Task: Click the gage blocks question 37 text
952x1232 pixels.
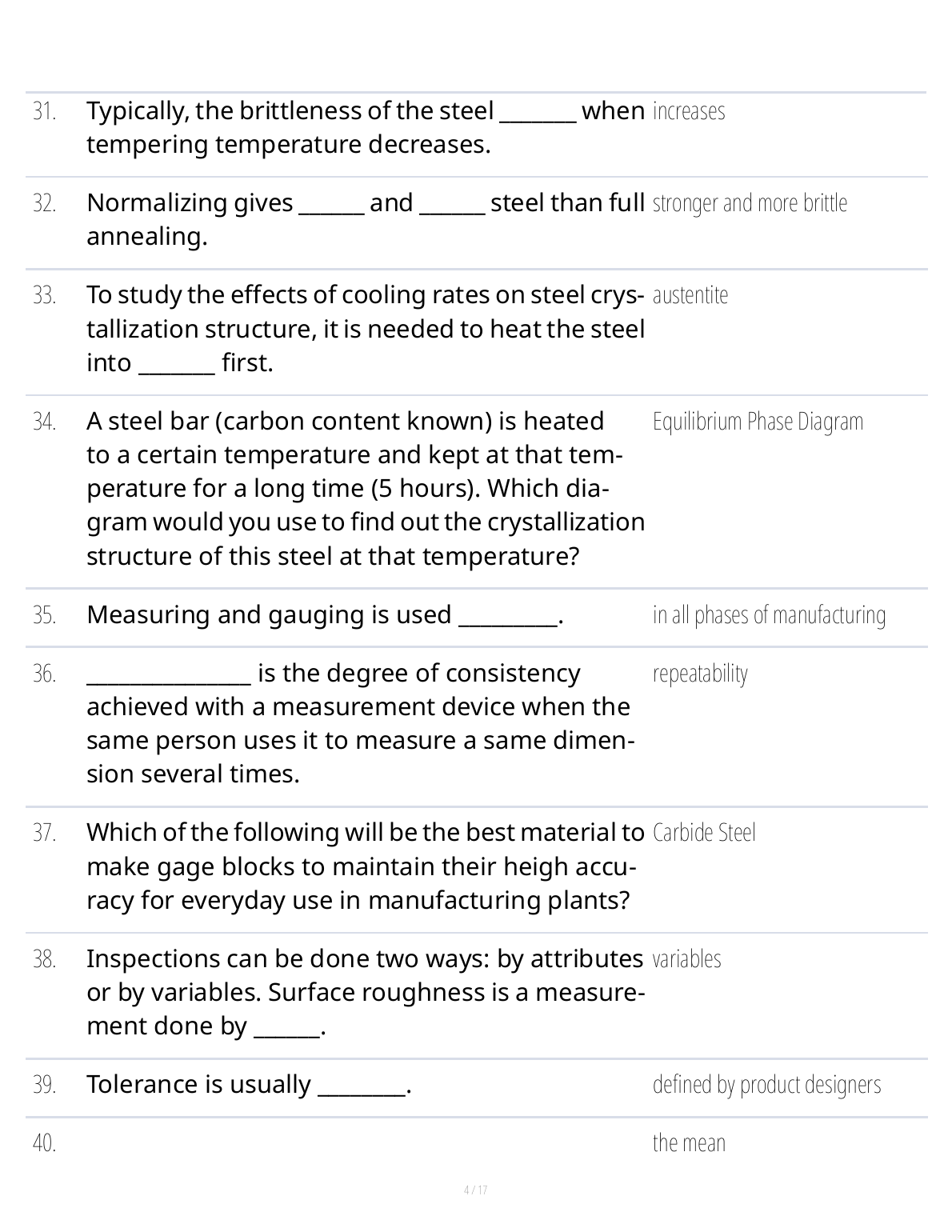Action: [365, 866]
